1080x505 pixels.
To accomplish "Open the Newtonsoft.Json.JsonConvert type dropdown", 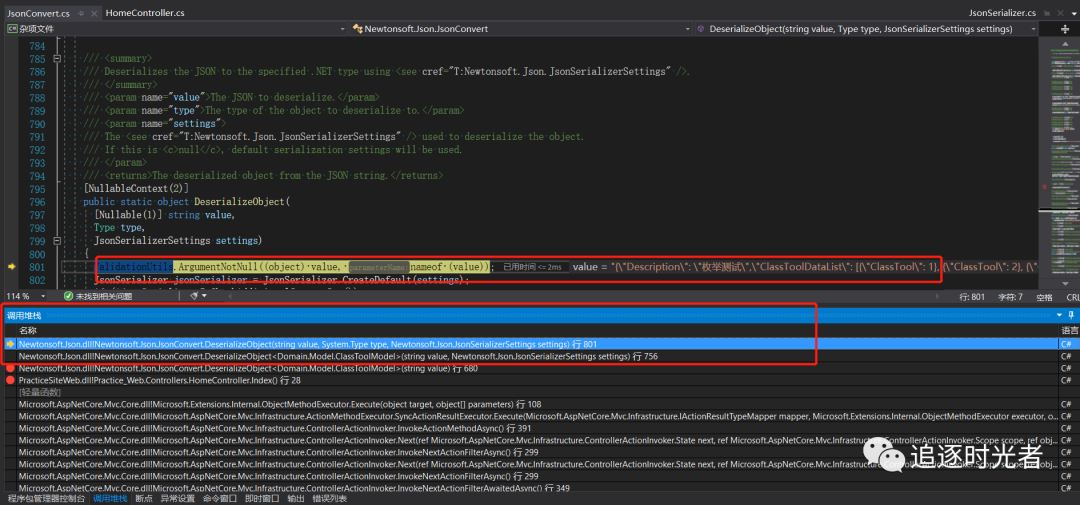I will click(x=521, y=29).
